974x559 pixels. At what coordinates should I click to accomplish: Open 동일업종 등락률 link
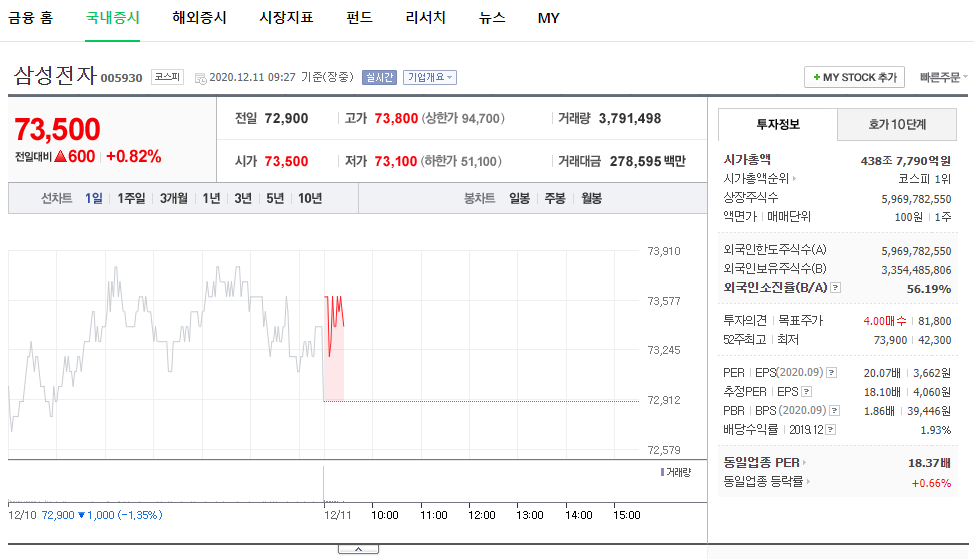[767, 481]
